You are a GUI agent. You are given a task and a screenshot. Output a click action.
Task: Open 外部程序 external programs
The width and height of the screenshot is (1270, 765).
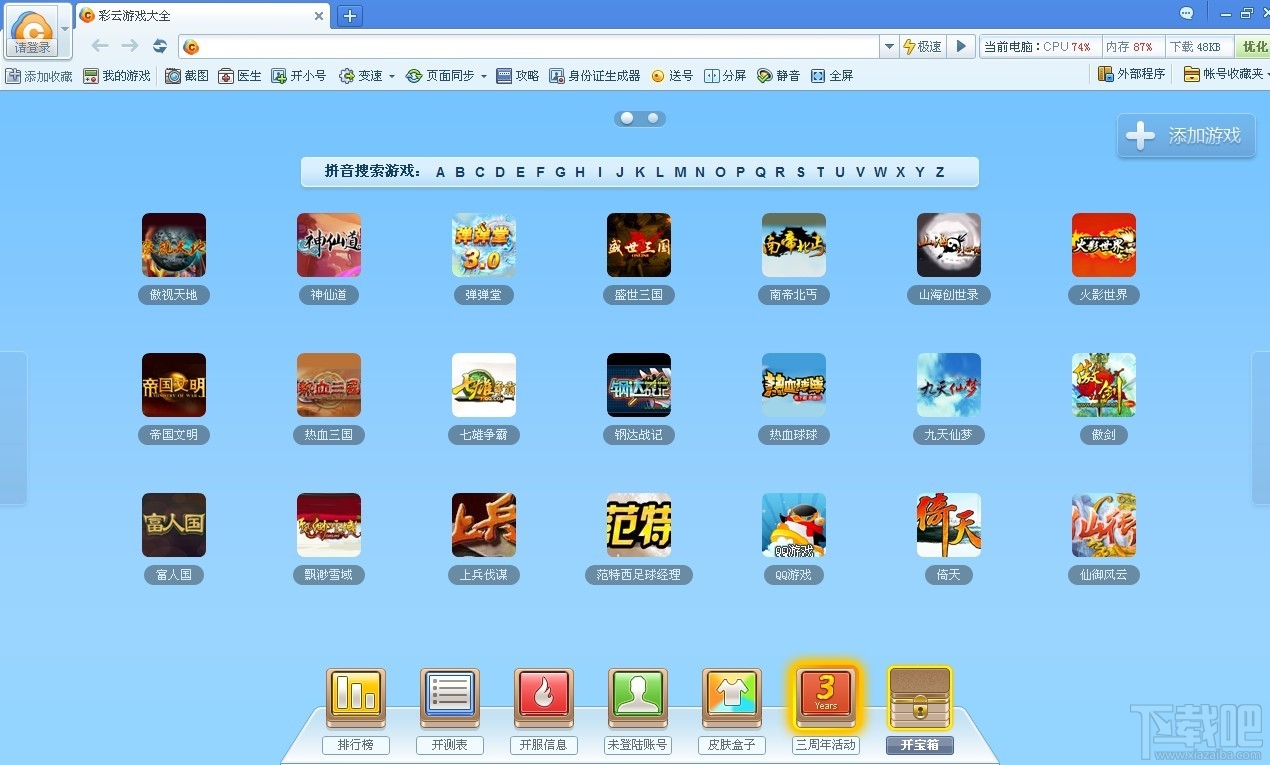pos(1132,74)
